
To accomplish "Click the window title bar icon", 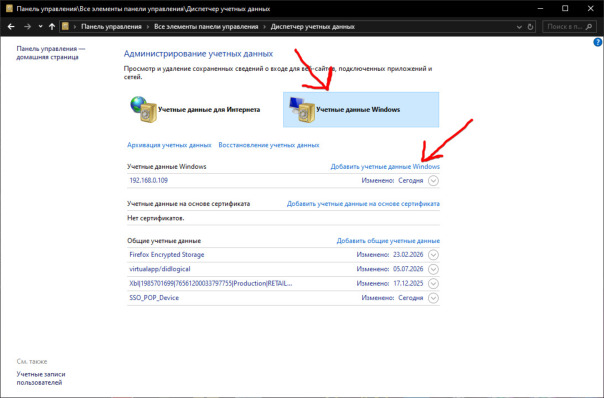I will (x=9, y=8).
